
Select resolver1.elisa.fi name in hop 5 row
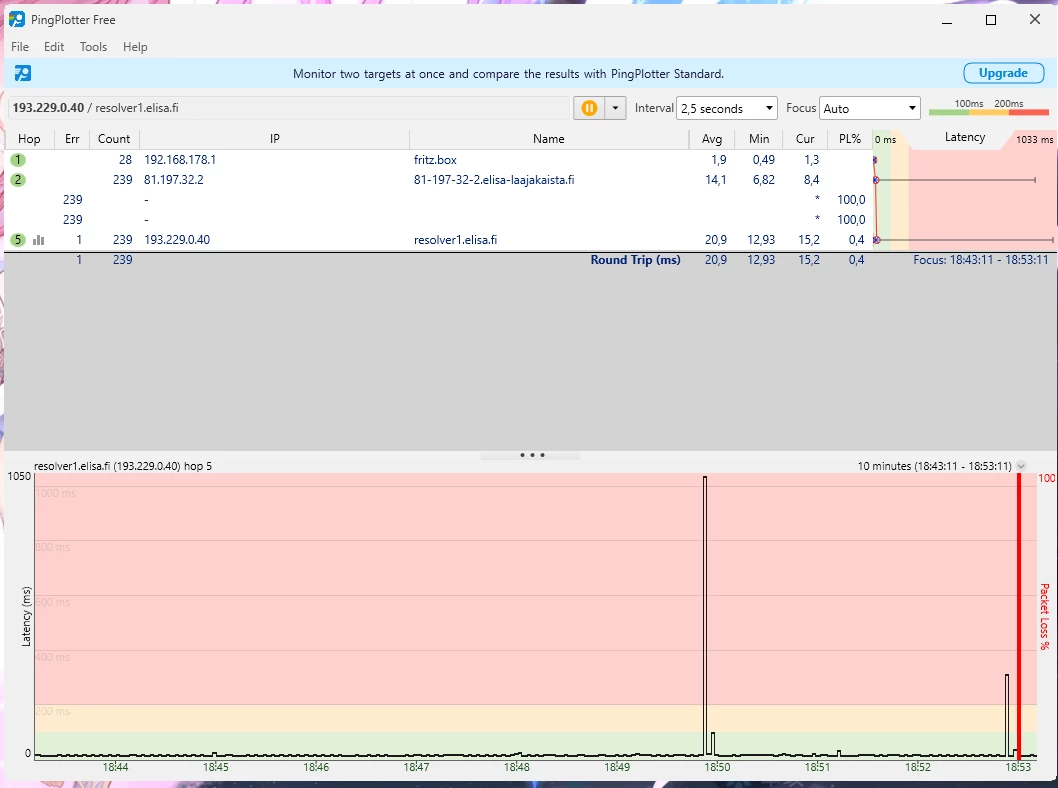pyautogui.click(x=455, y=240)
